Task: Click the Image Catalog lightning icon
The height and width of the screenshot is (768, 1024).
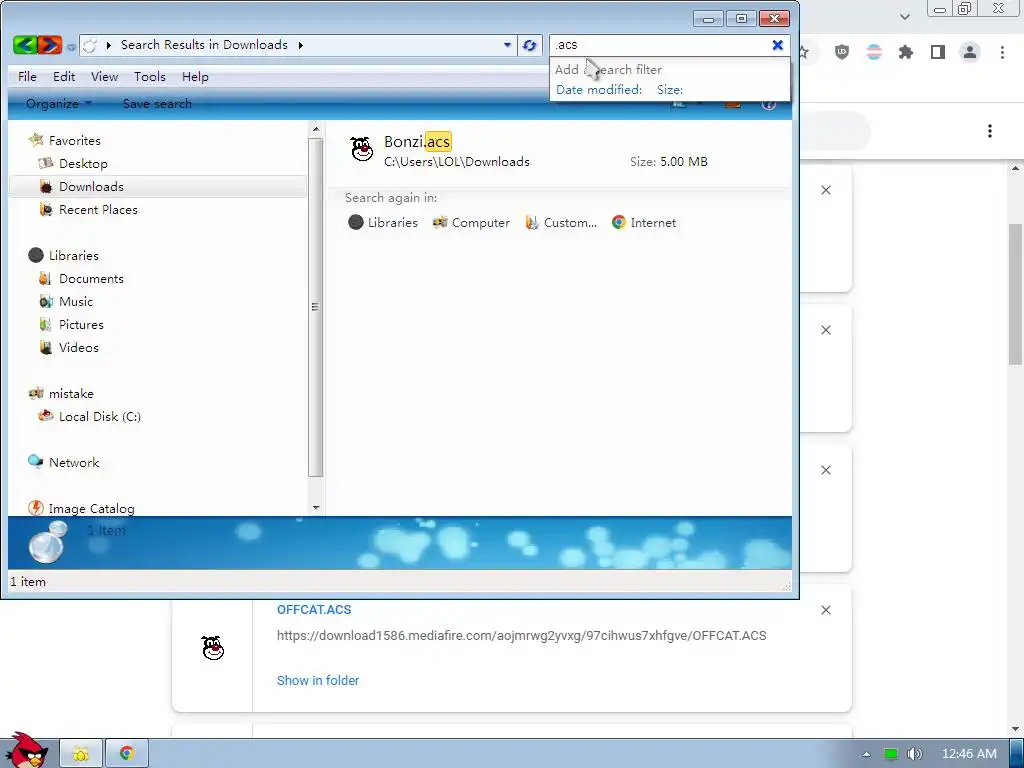Action: (35, 508)
